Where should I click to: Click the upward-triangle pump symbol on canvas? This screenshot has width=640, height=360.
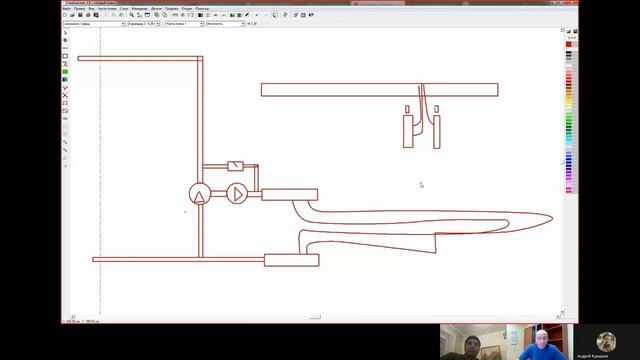200,193
